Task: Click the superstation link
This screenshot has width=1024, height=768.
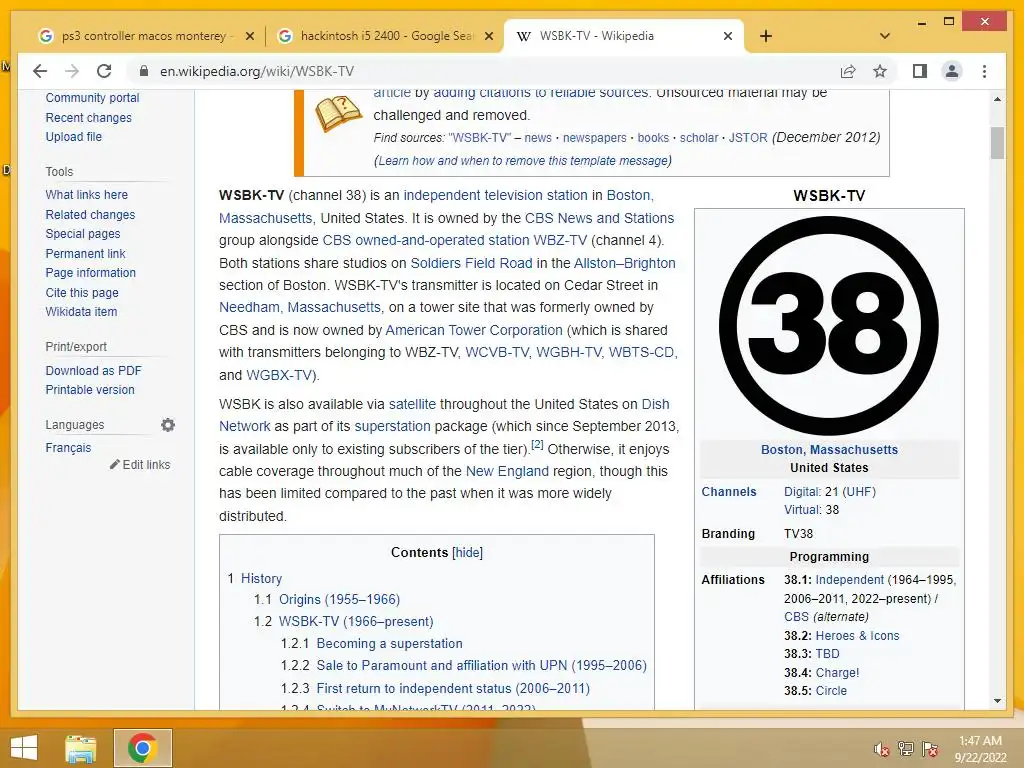Action: pos(392,426)
